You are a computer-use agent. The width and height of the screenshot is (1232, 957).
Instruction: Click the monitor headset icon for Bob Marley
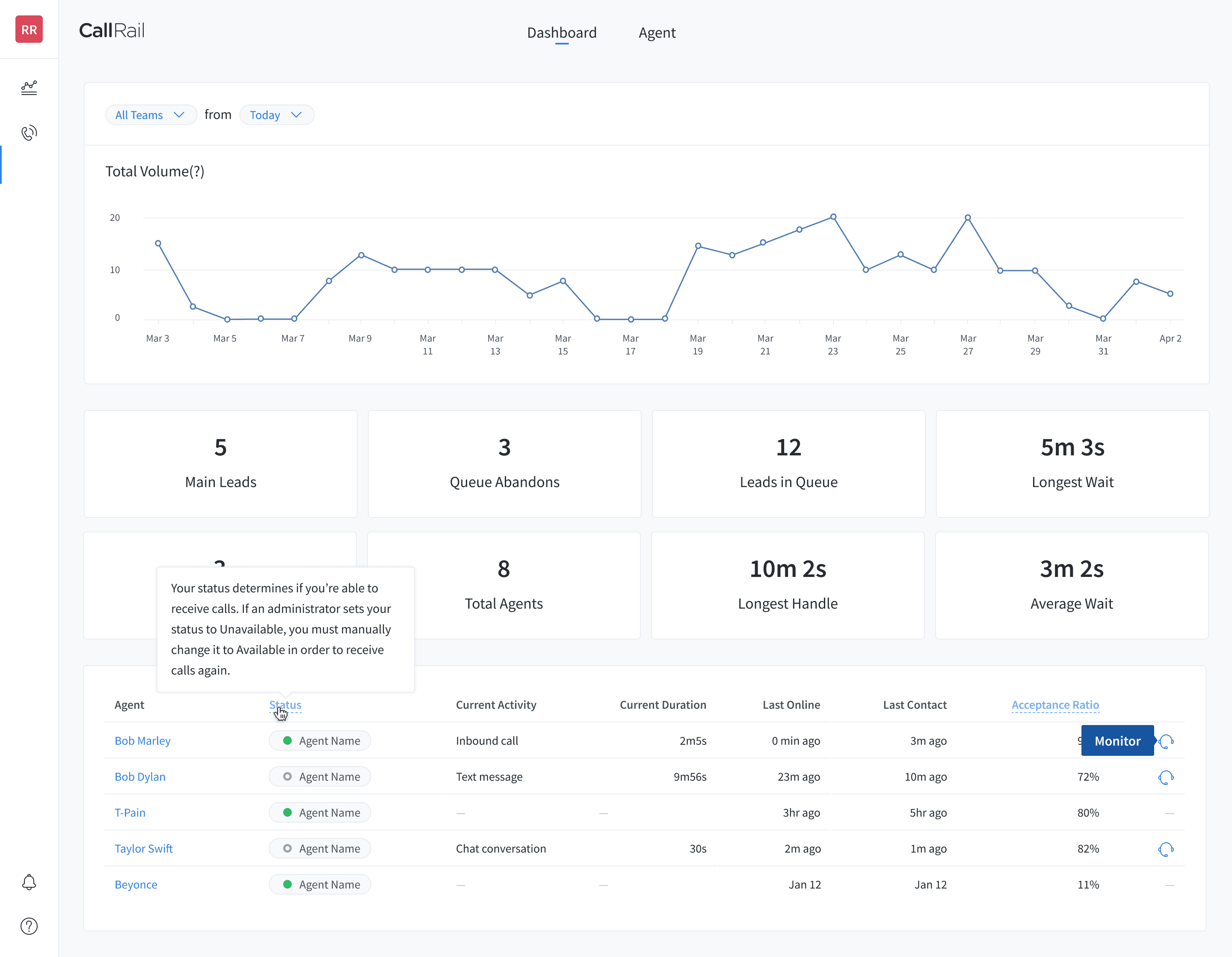pyautogui.click(x=1166, y=741)
